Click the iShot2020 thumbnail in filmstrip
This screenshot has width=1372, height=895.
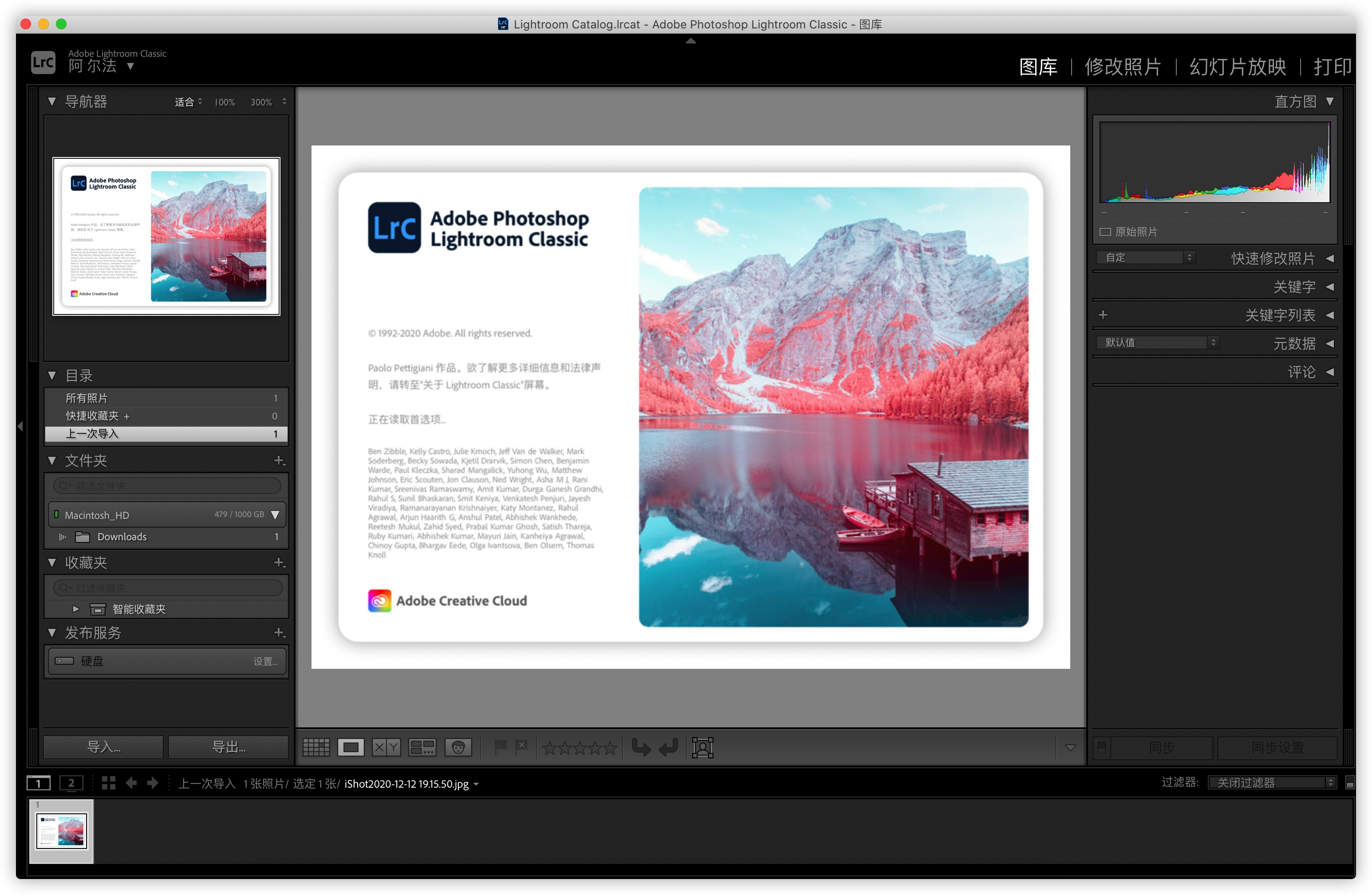pyautogui.click(x=62, y=827)
